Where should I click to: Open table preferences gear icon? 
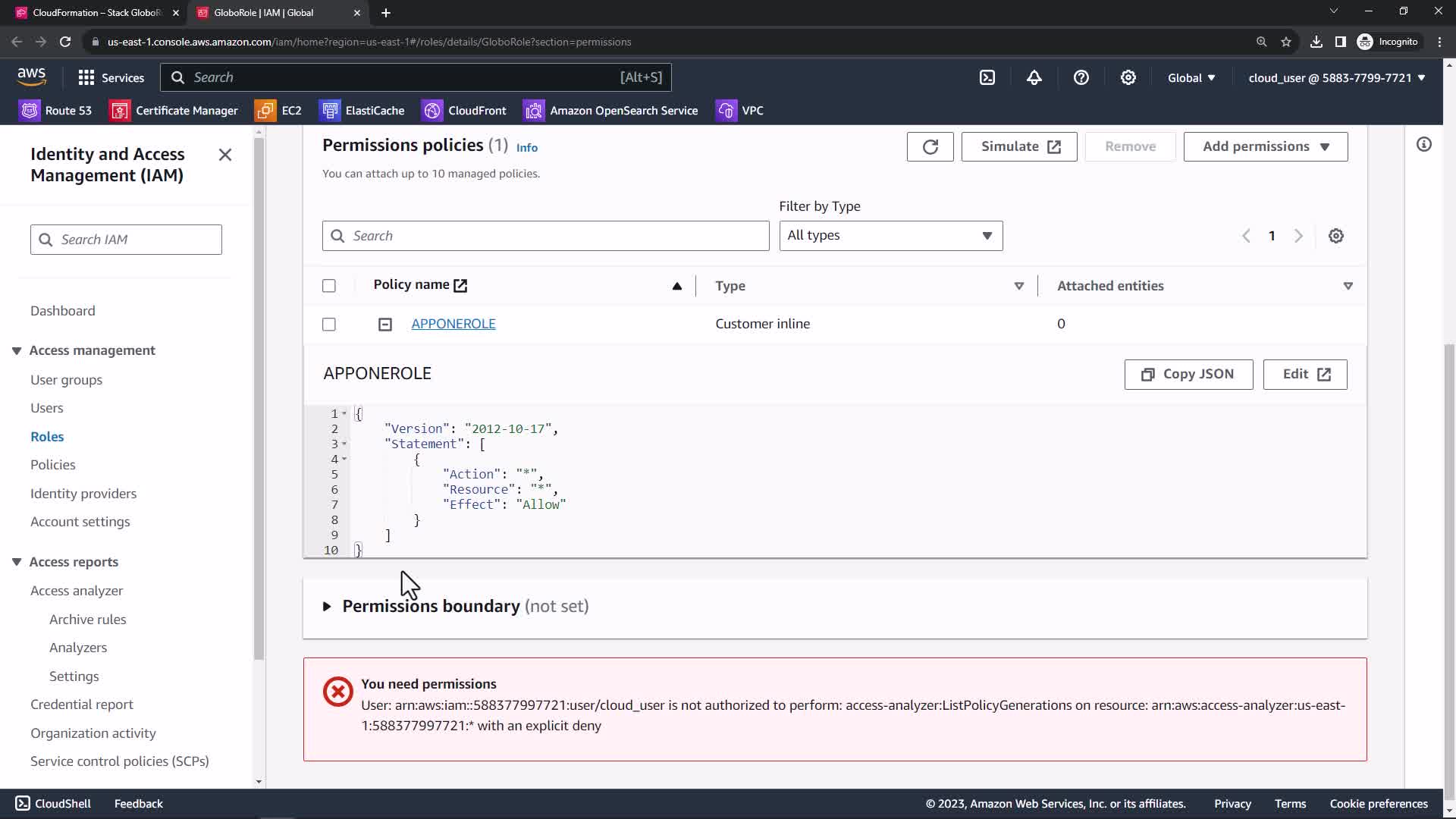1336,236
